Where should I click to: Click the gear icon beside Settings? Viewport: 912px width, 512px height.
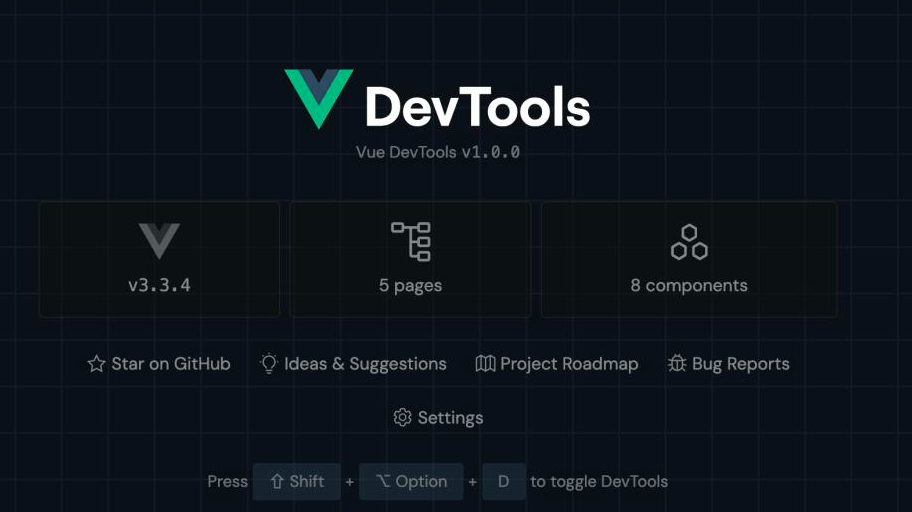pos(402,417)
